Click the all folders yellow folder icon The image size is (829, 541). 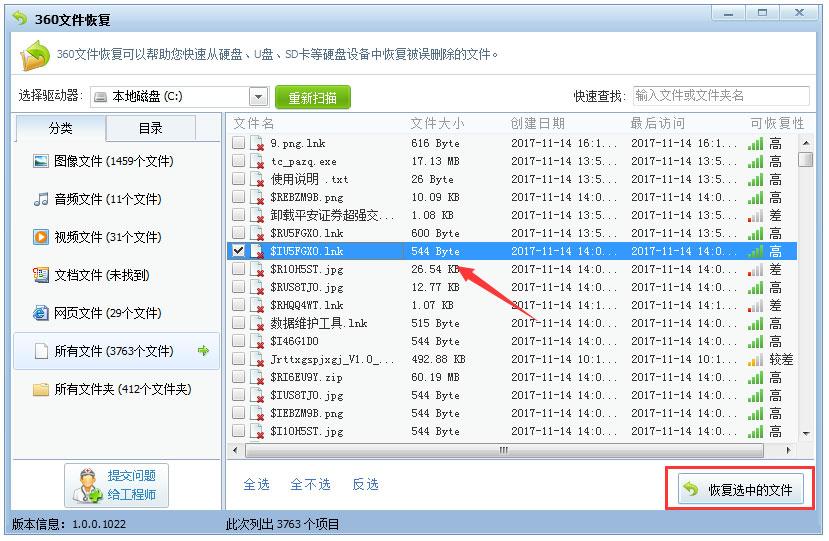click(x=41, y=390)
